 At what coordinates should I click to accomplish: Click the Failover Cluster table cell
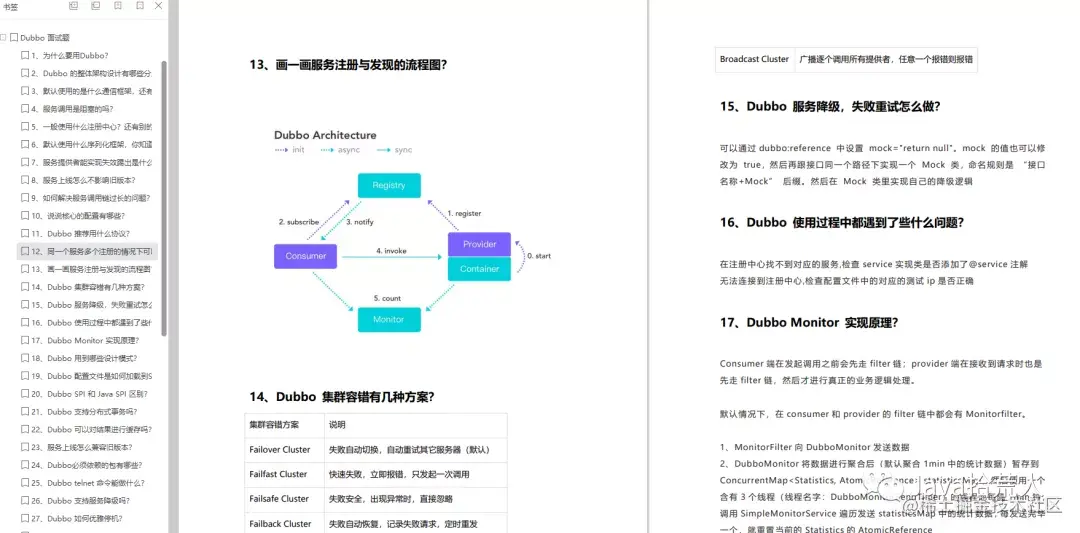pyautogui.click(x=284, y=450)
